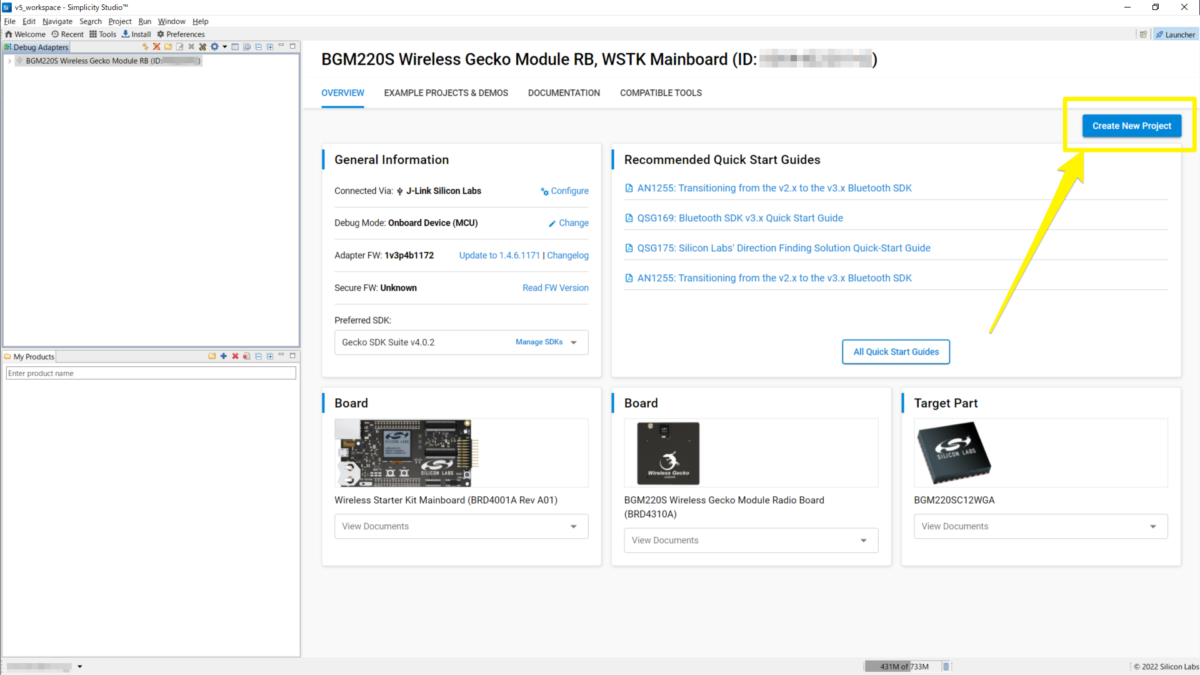
Task: Expand the BGM220S Wireless Gecko Module RB tree item
Action: (9, 61)
